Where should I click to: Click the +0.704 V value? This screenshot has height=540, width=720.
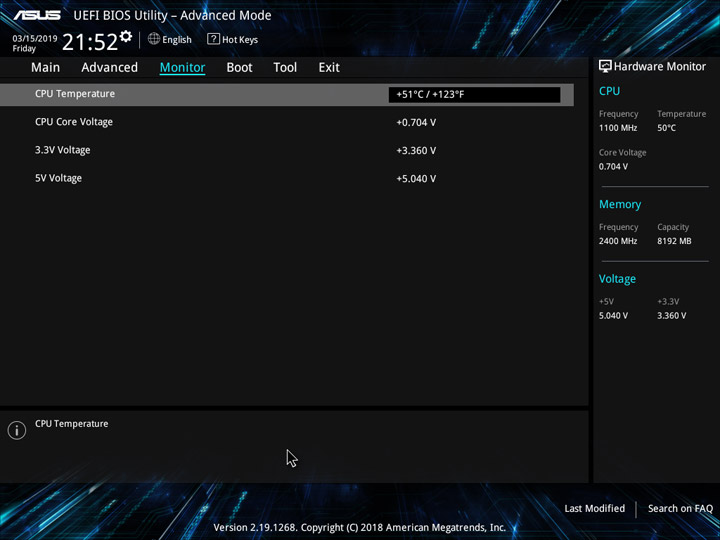coord(416,123)
